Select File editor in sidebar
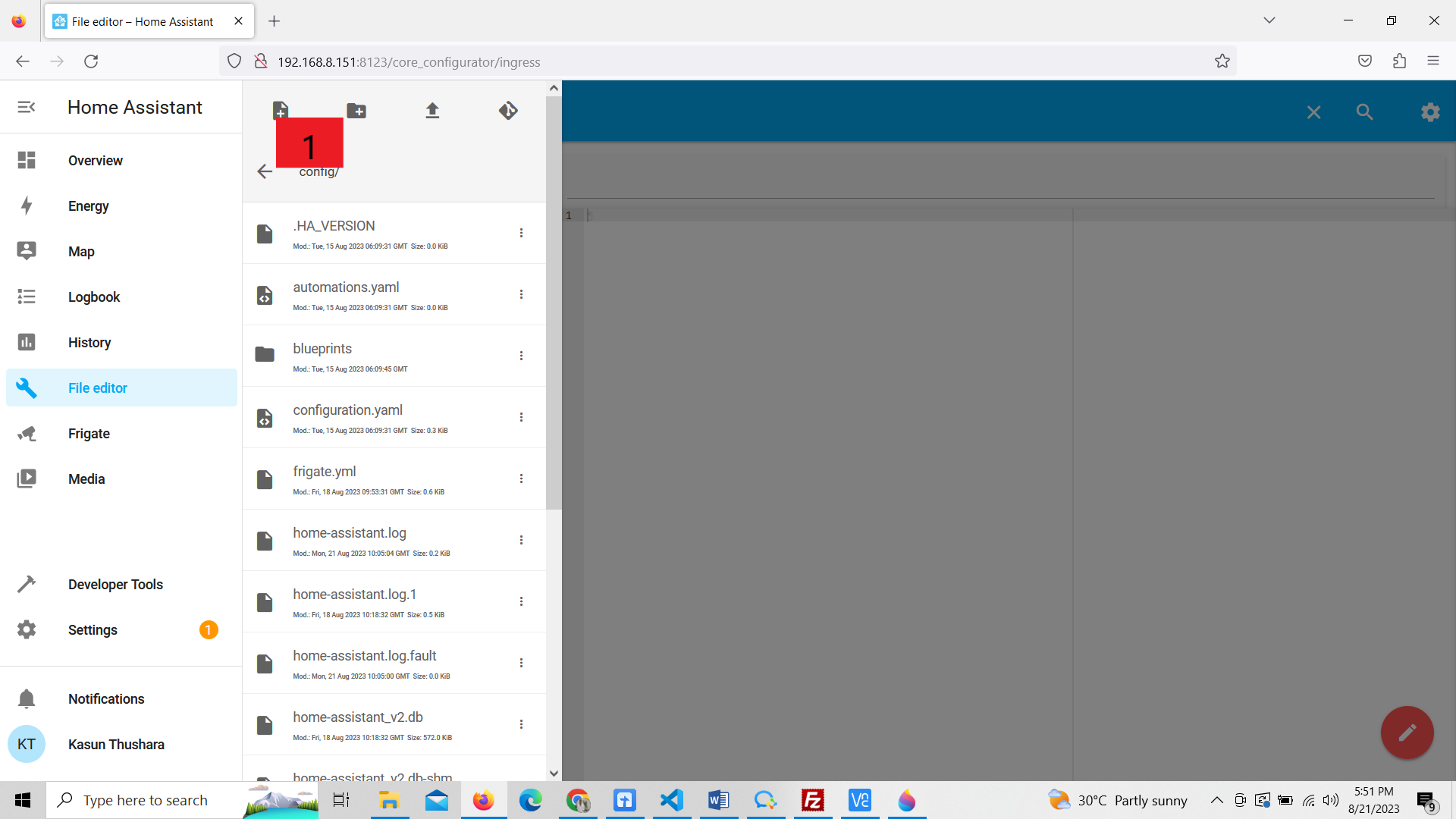This screenshot has height=819, width=1456. [x=121, y=388]
